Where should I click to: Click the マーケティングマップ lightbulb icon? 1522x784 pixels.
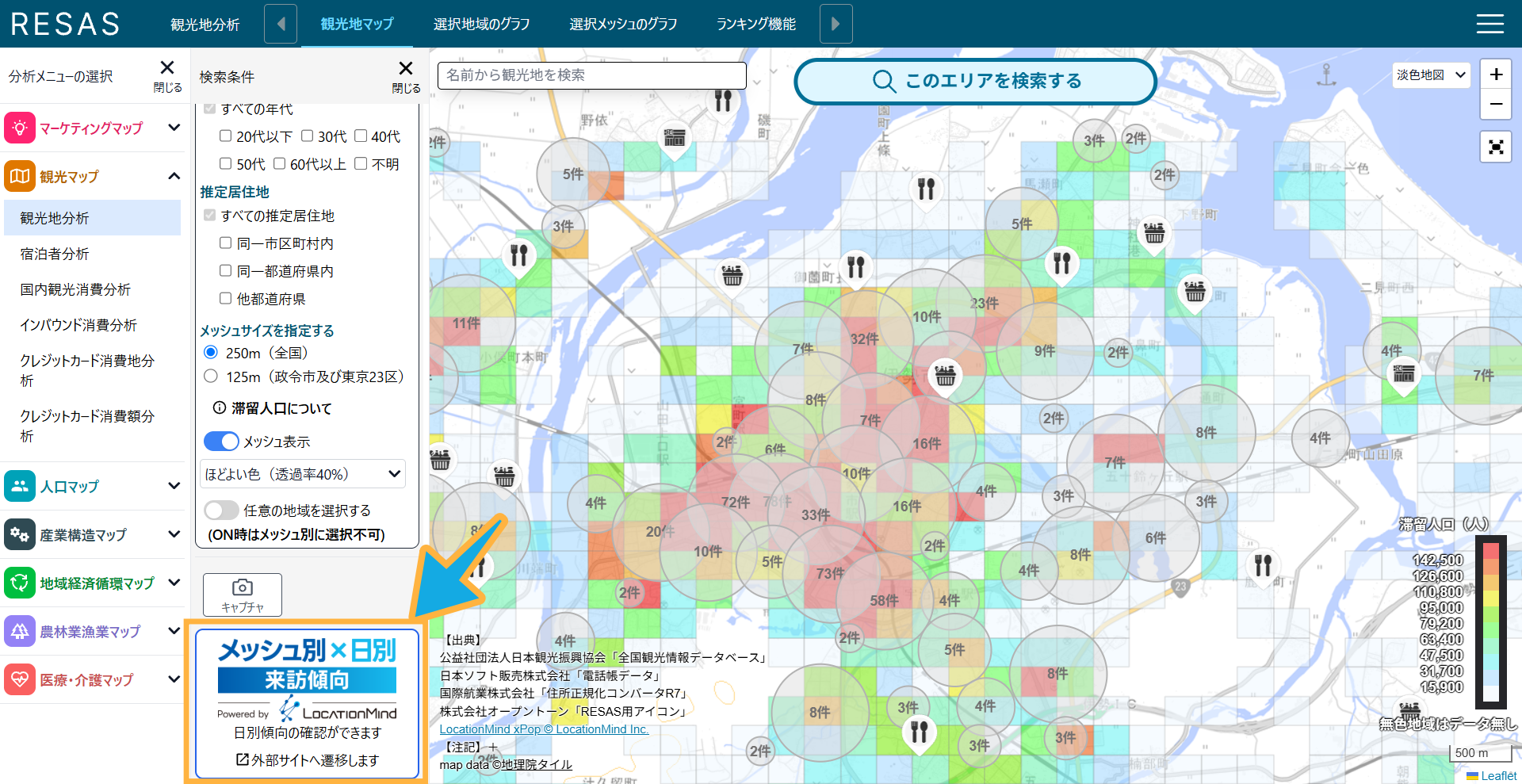(x=20, y=128)
